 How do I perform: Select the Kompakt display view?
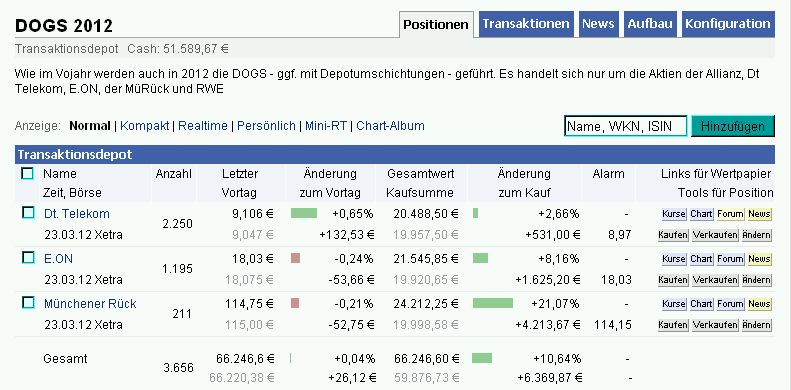145,126
